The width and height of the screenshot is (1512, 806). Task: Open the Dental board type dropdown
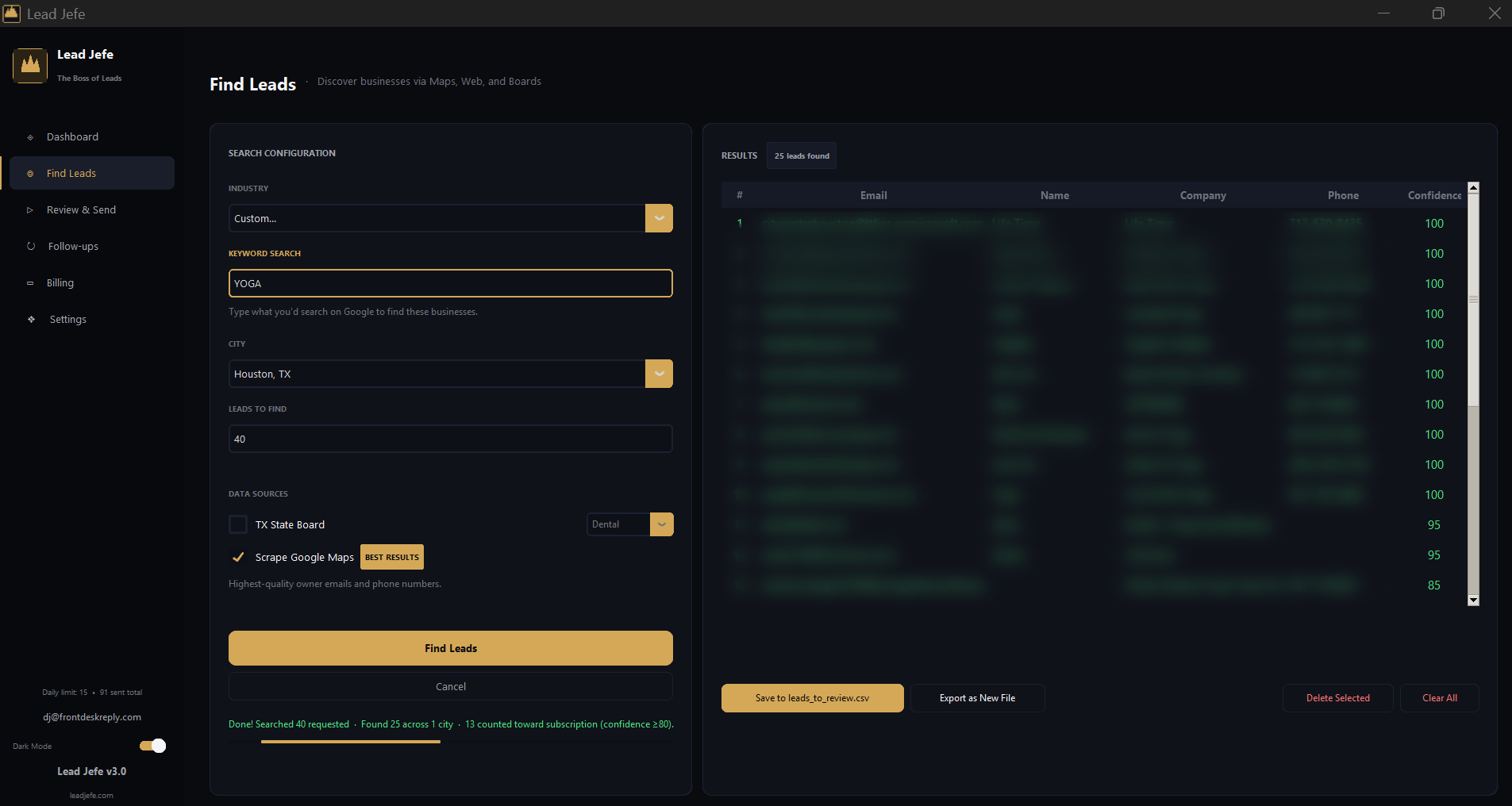661,524
